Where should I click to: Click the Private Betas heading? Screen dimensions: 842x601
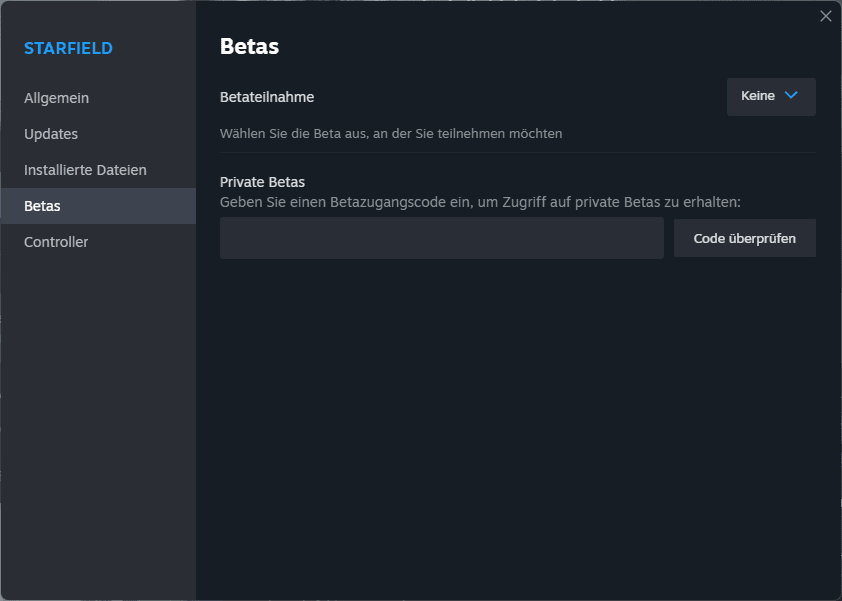pos(262,182)
